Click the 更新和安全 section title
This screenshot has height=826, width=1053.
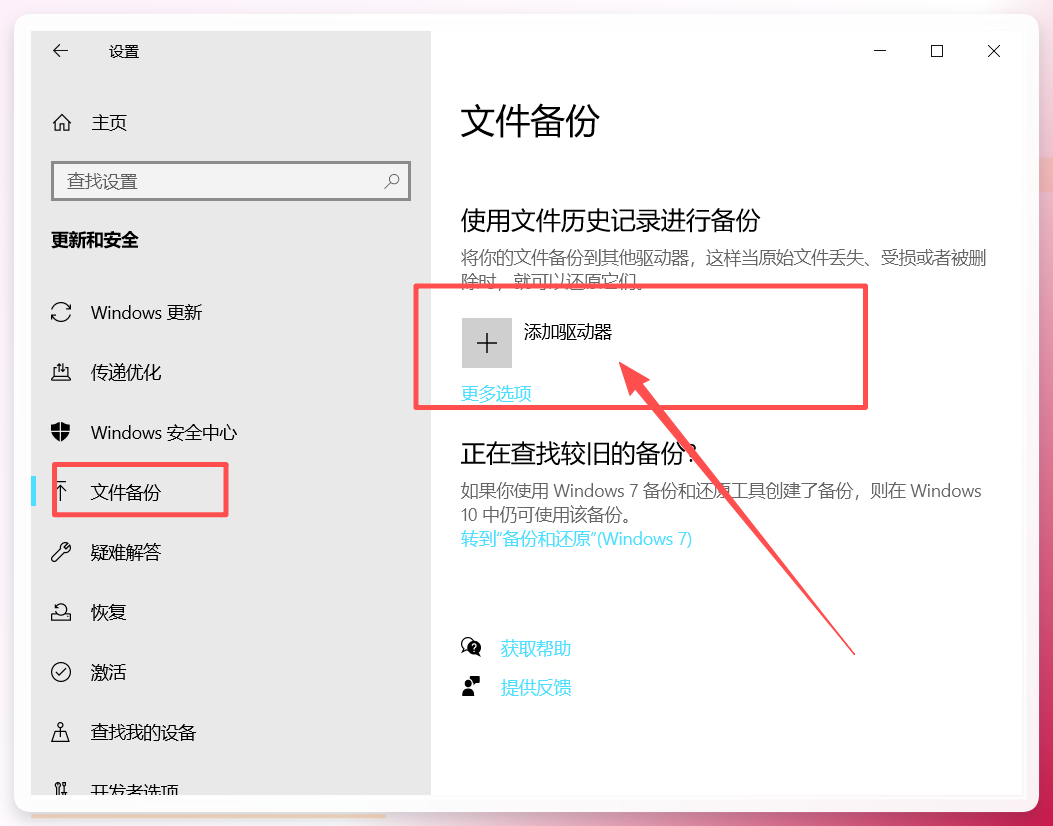95,240
